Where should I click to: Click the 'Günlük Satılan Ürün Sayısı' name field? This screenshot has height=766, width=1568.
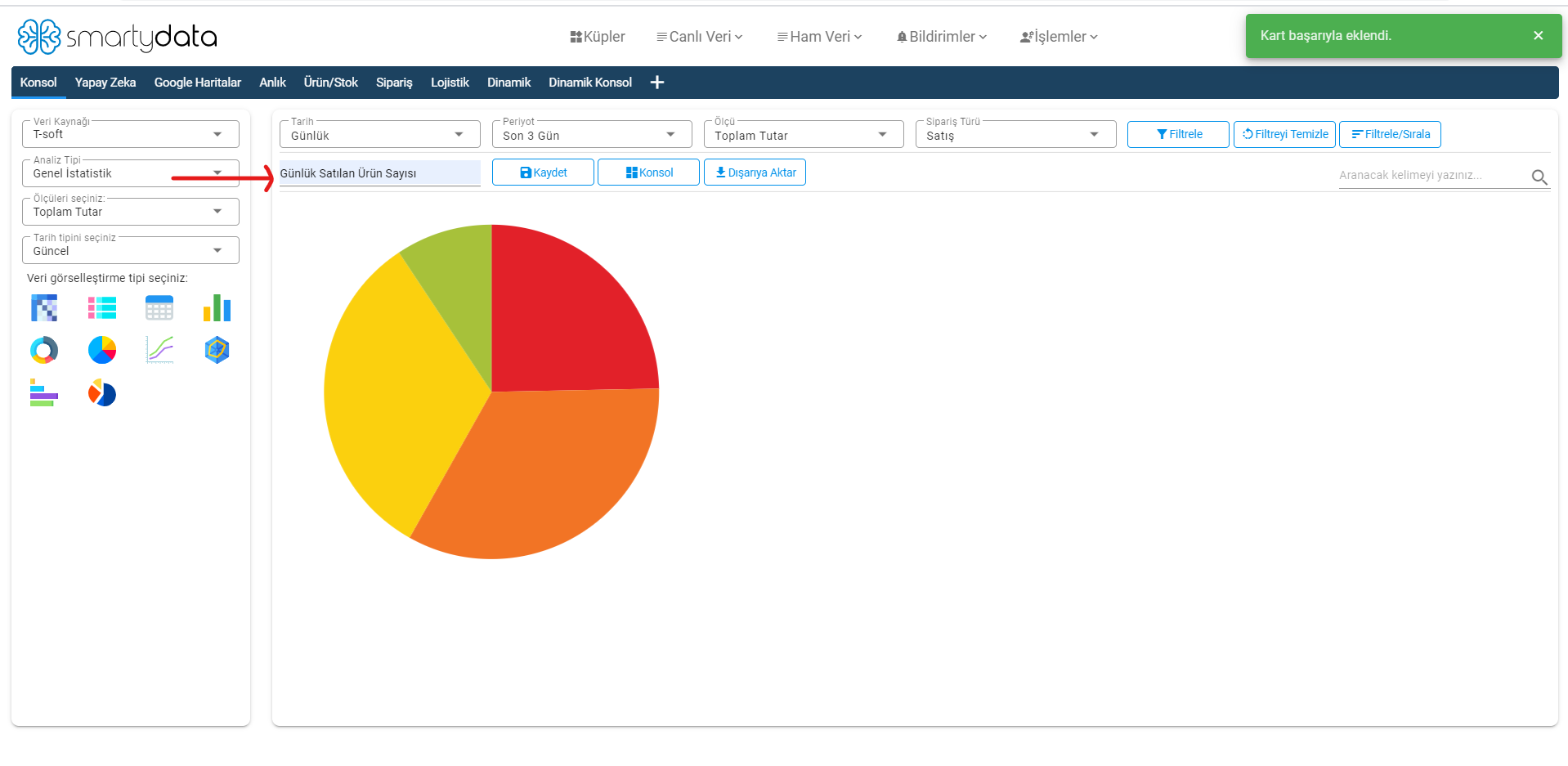tap(380, 173)
